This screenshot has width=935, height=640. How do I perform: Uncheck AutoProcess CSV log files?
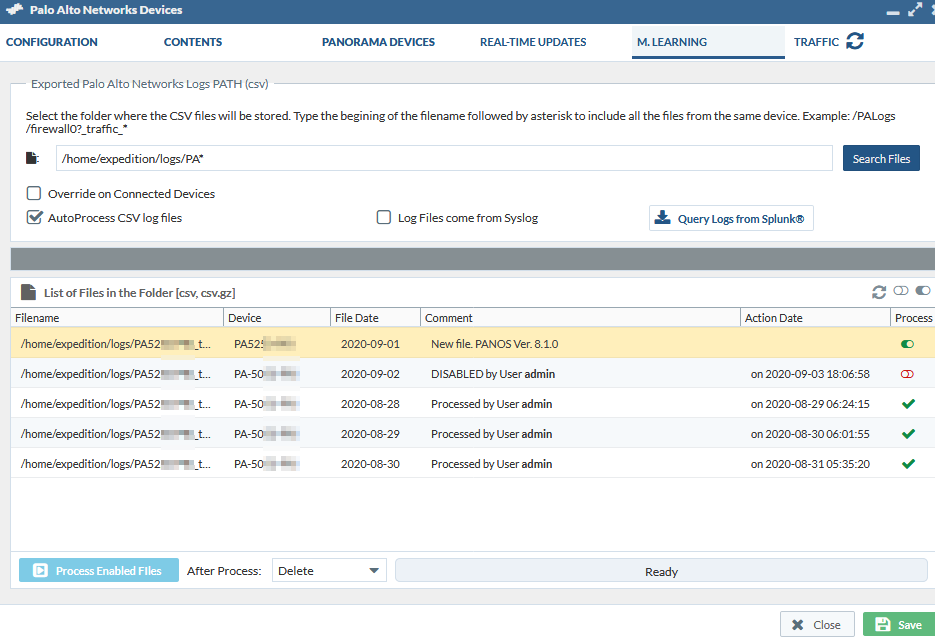click(x=34, y=217)
